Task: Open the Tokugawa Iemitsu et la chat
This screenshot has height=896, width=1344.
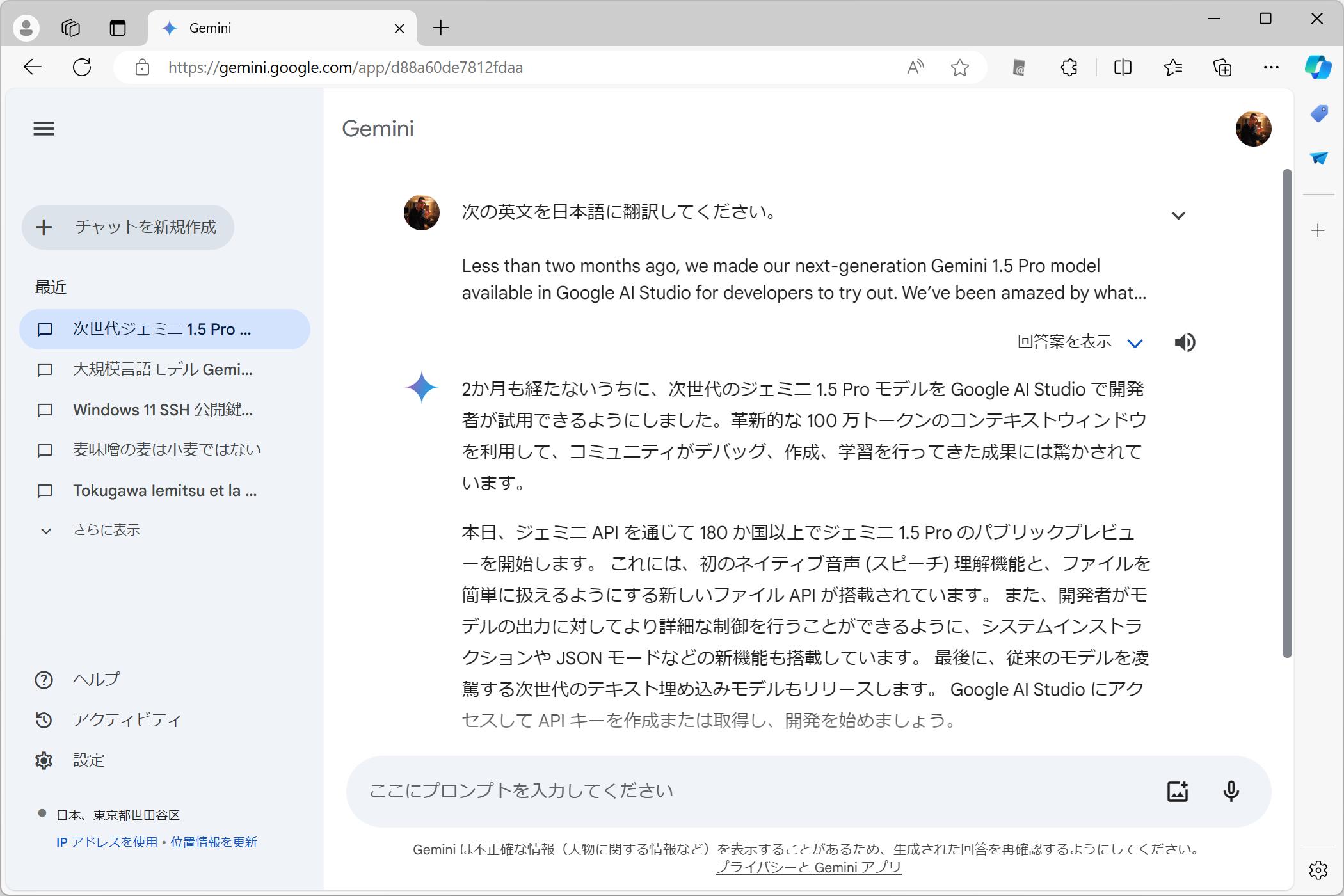Action: pos(164,491)
